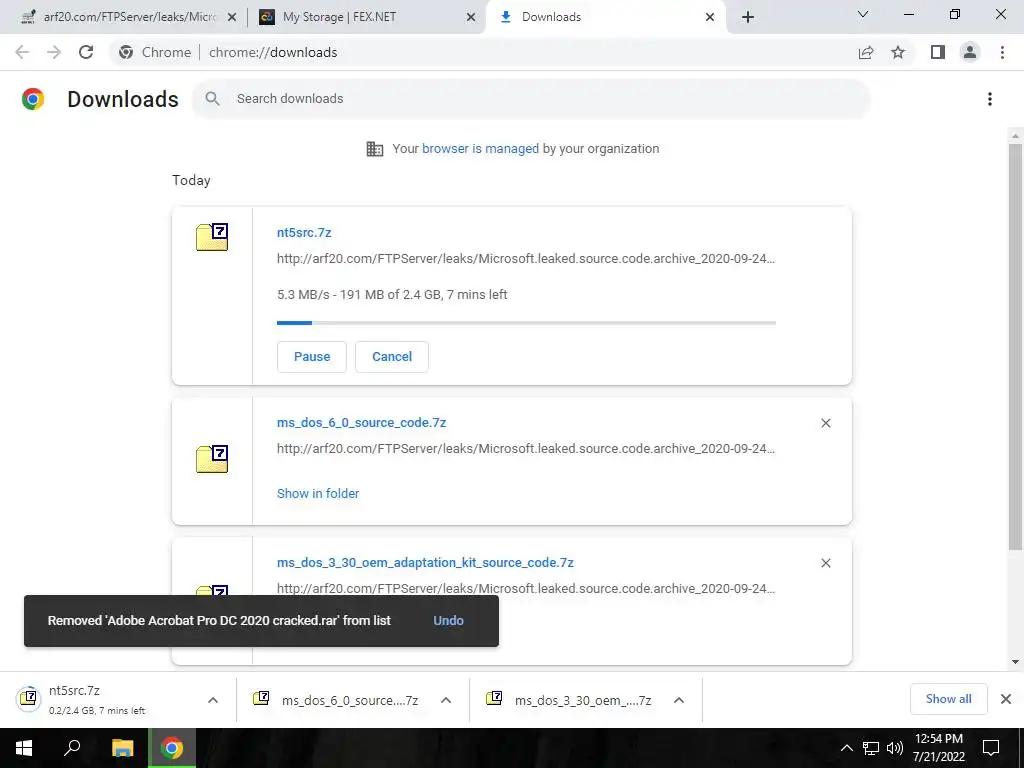Click the Chrome logo beside Downloads title
The image size is (1024, 768).
(33, 99)
